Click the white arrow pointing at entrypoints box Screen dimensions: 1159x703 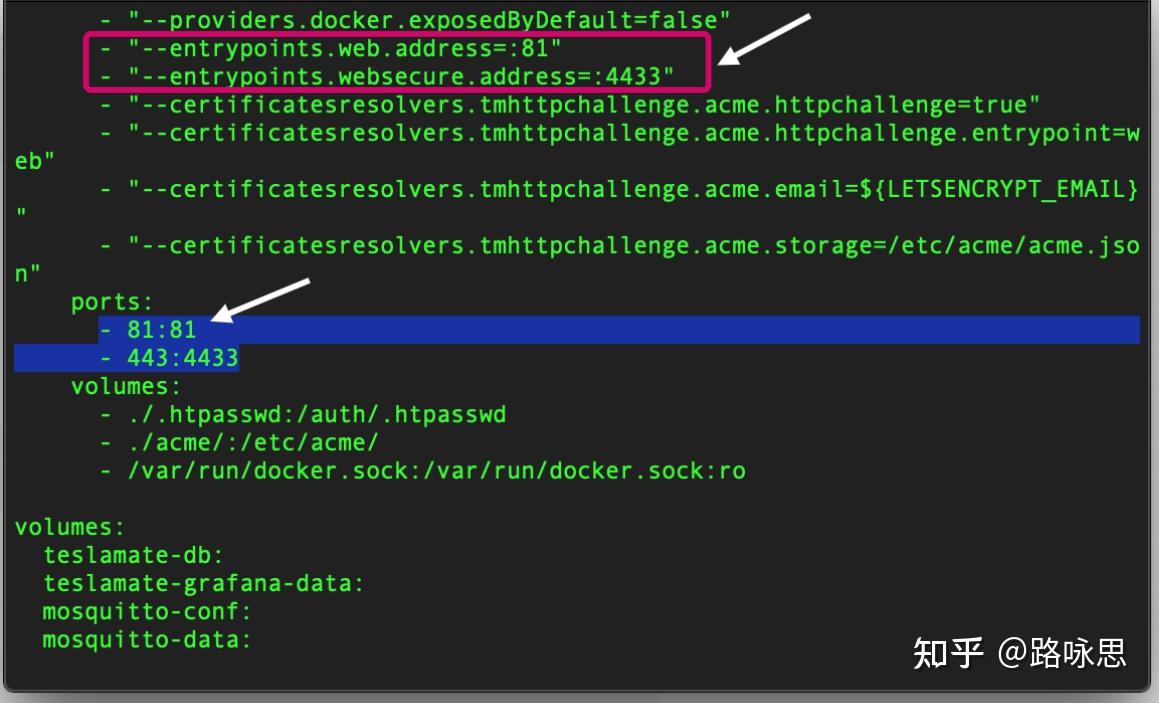(x=763, y=40)
